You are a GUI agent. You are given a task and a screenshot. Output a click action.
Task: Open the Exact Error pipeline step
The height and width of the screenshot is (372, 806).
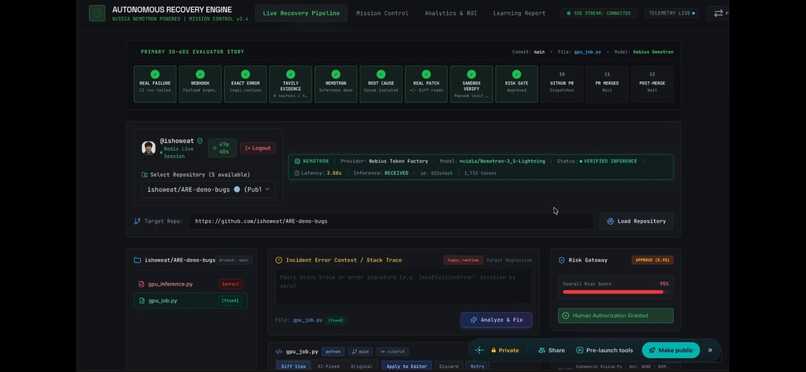(x=245, y=84)
